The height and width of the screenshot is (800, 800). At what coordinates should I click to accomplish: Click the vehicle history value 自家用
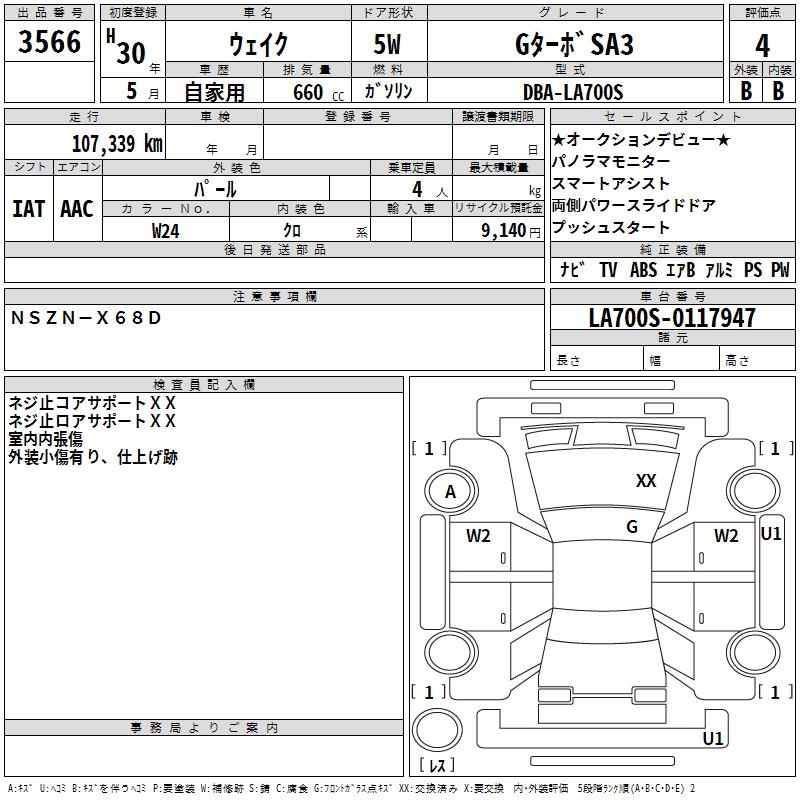(214, 92)
